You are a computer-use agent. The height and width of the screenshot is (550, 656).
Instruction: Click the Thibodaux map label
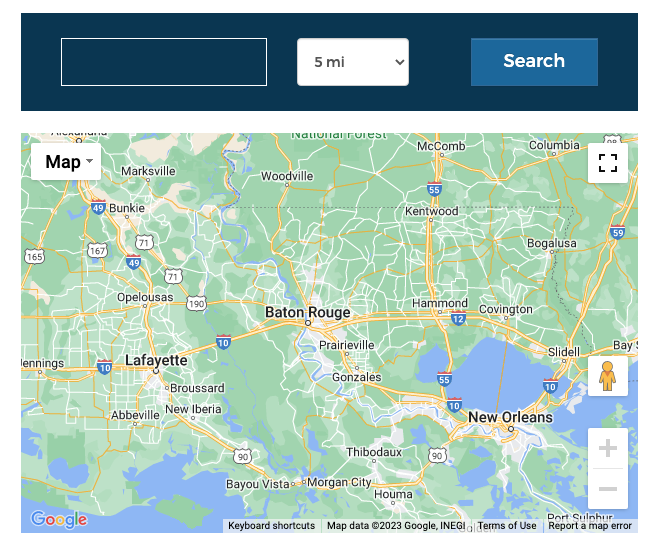374,452
